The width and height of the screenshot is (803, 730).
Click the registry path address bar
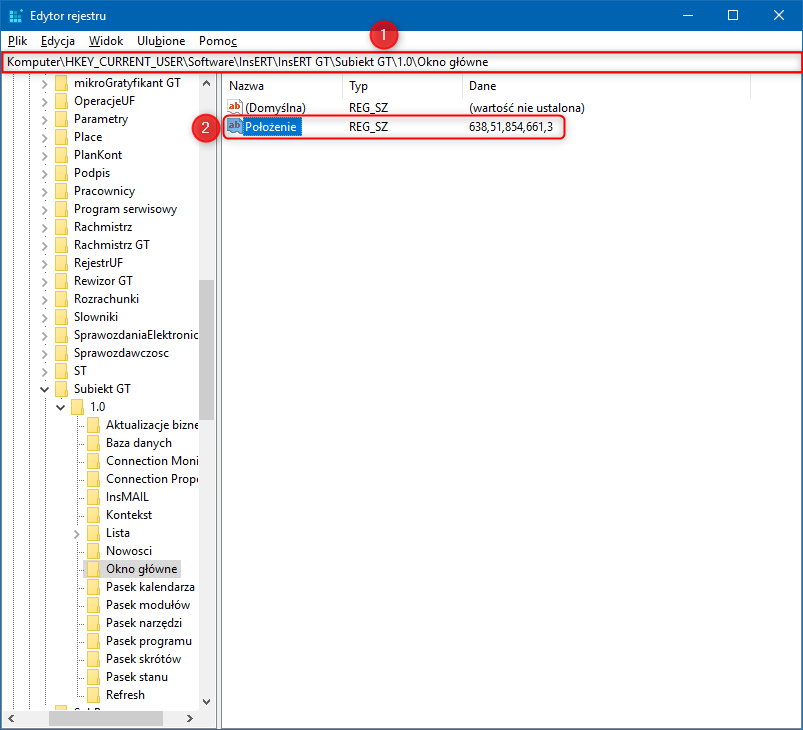tap(402, 62)
